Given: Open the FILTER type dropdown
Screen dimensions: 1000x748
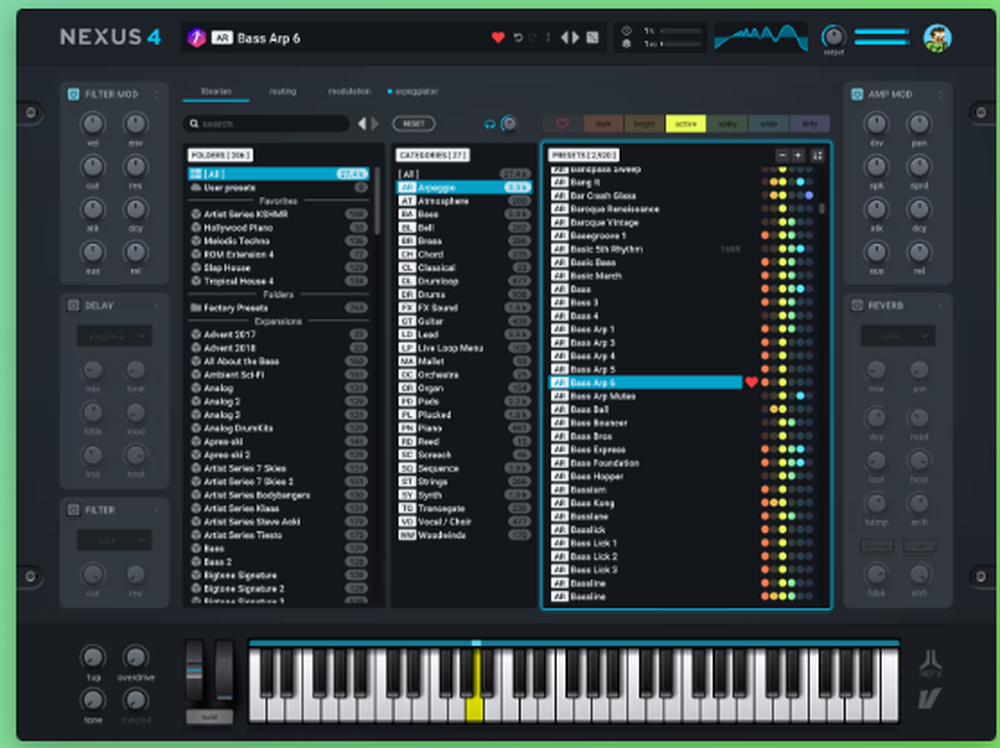Looking at the screenshot, I should point(114,540).
